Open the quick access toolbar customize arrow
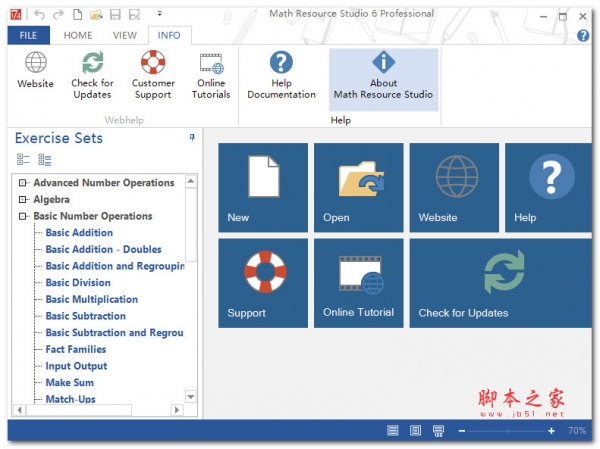The width and height of the screenshot is (600, 449). click(160, 14)
